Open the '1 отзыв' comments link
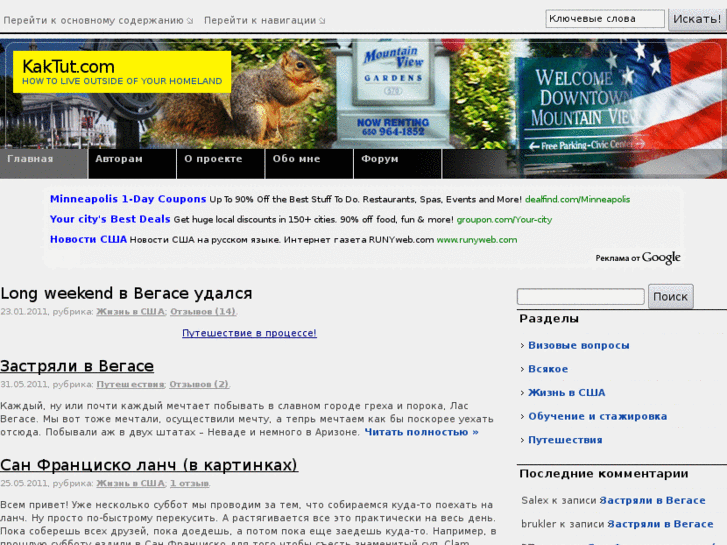The width and height of the screenshot is (727, 545). [x=189, y=483]
